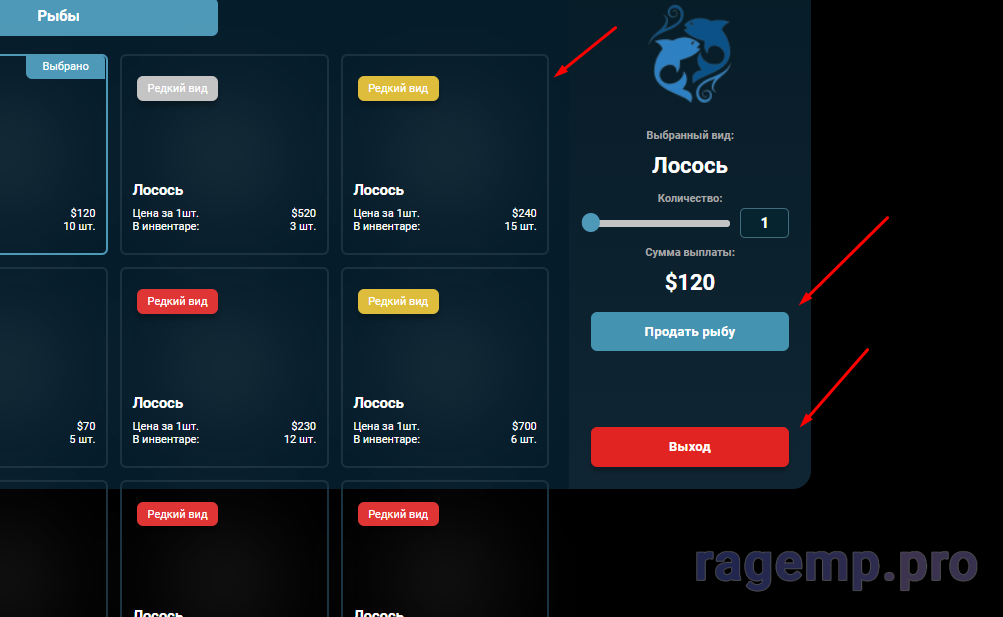
Task: Choose the Лосось card priced $700
Action: click(x=445, y=367)
